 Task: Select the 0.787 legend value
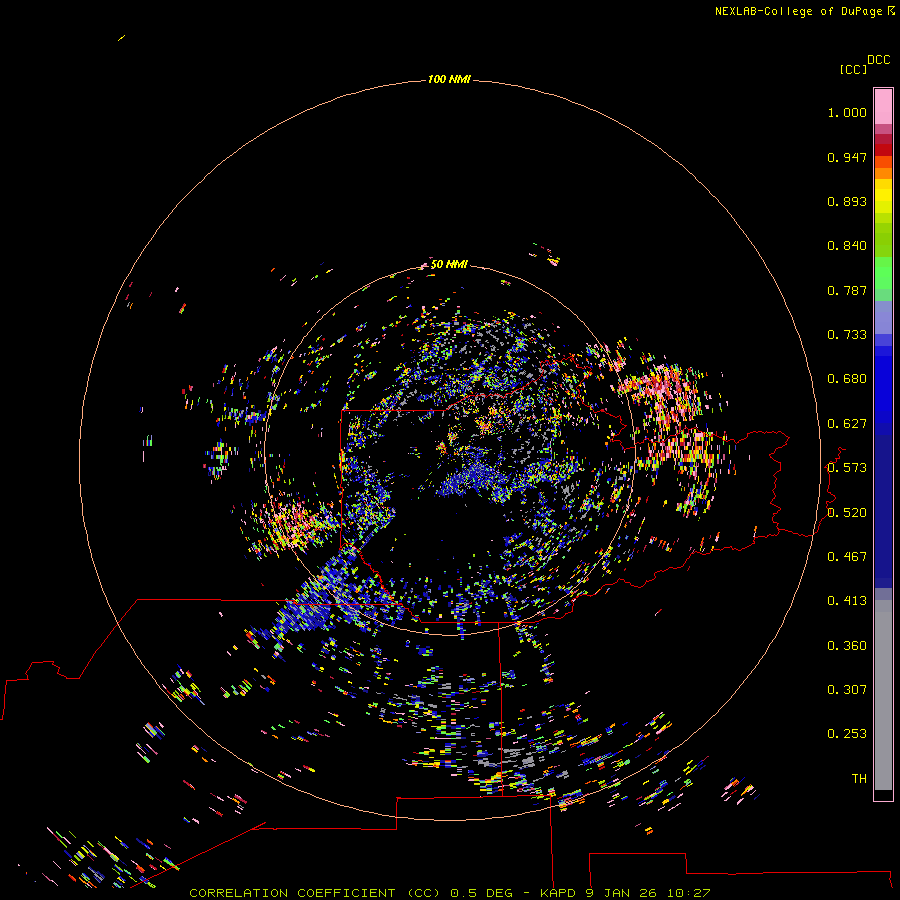(847, 290)
